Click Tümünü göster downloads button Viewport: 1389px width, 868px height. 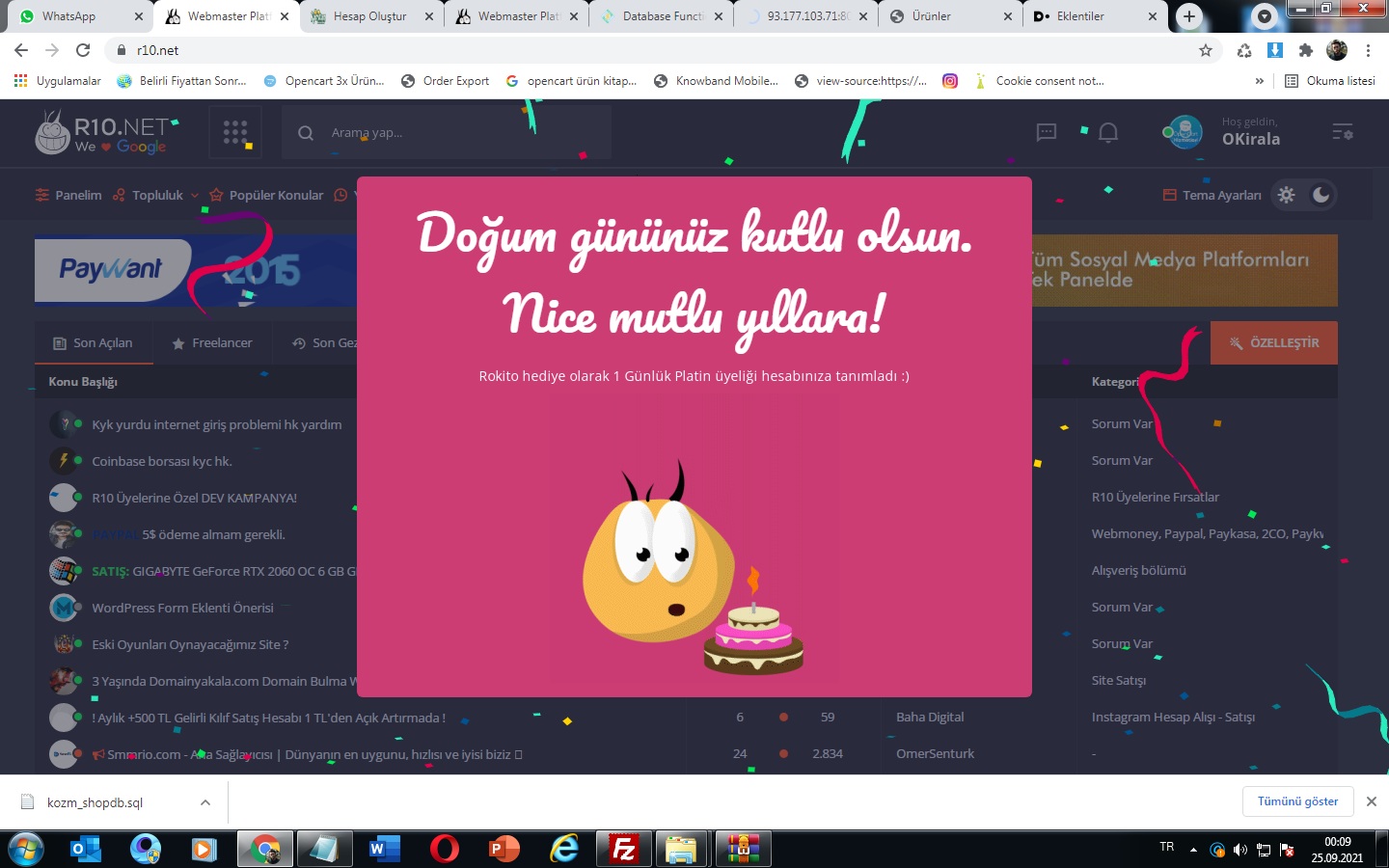click(1297, 801)
